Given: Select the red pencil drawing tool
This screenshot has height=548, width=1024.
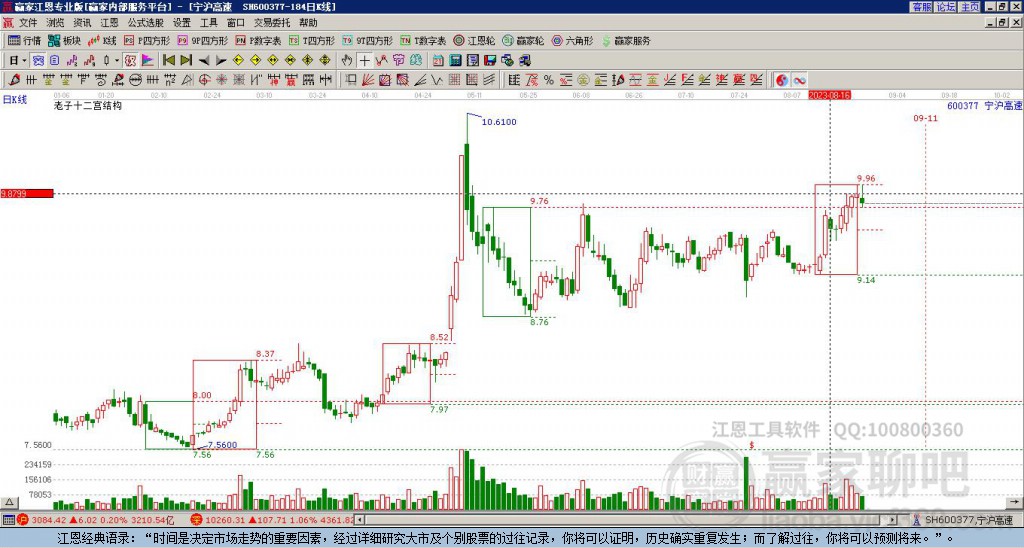Looking at the screenshot, I should pyautogui.click(x=14, y=80).
